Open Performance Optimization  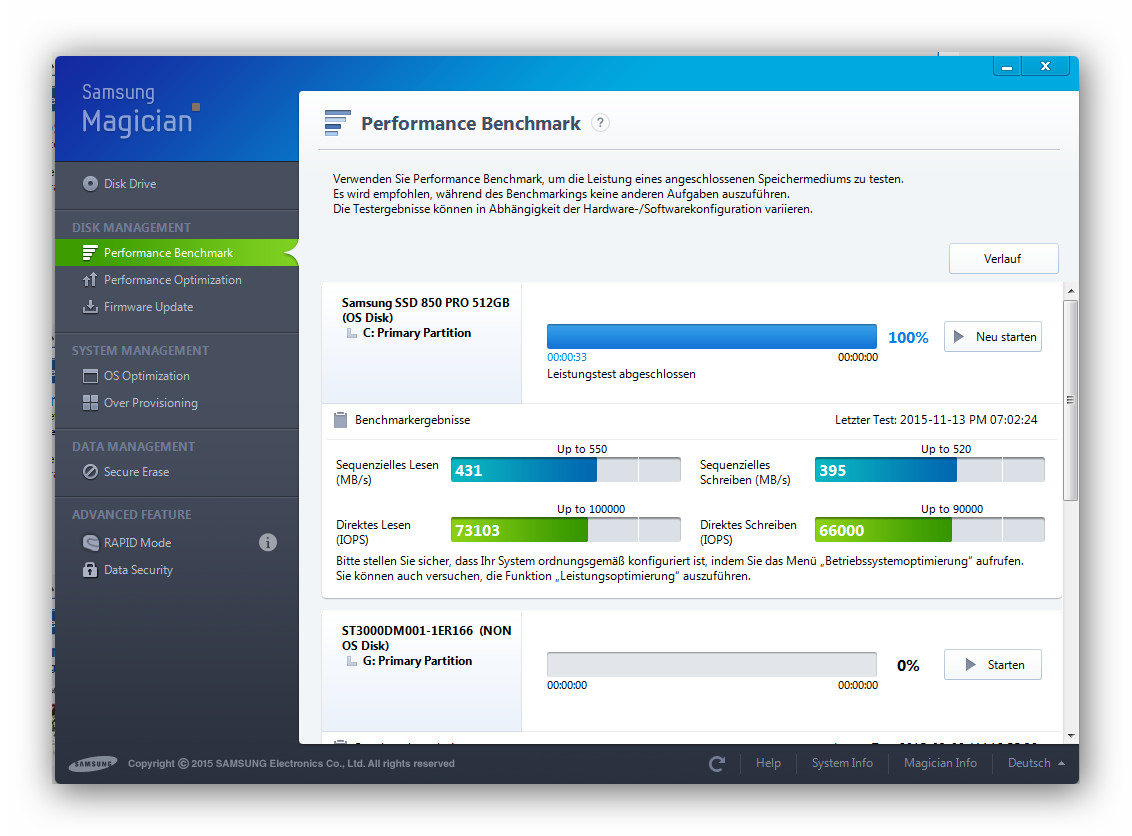click(x=173, y=279)
